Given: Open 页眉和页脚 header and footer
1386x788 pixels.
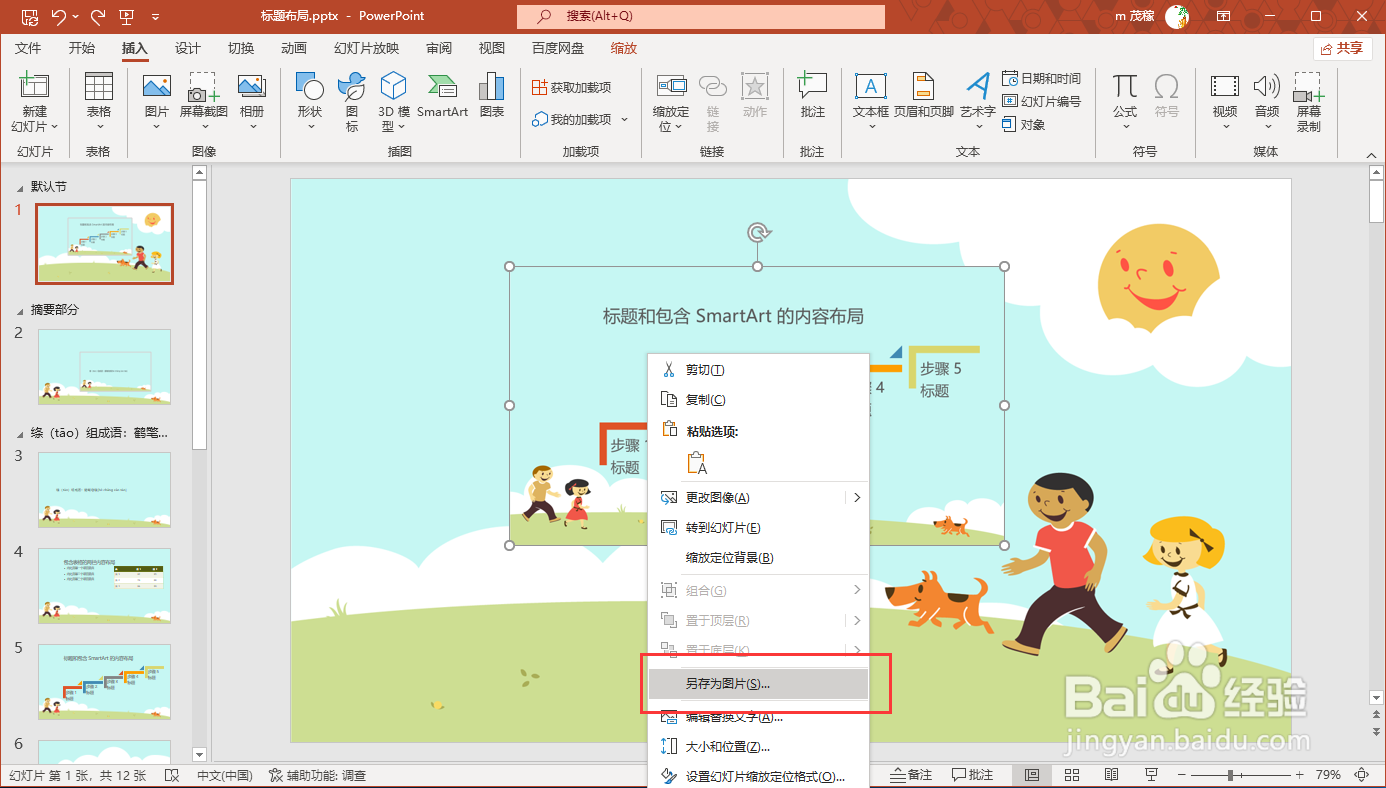Looking at the screenshot, I should tap(923, 87).
